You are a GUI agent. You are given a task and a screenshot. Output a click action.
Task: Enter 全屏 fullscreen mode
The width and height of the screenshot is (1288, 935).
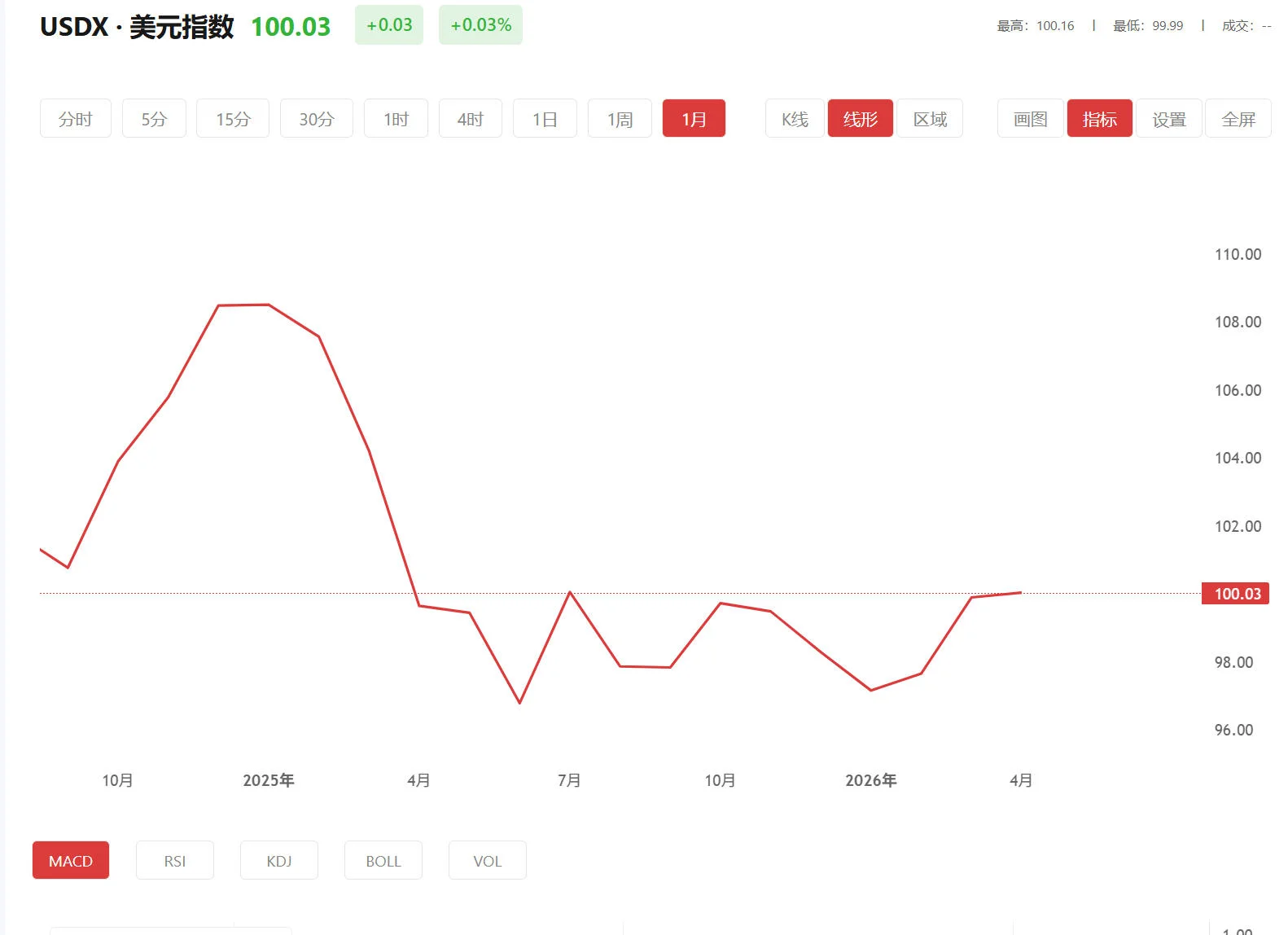tap(1238, 119)
